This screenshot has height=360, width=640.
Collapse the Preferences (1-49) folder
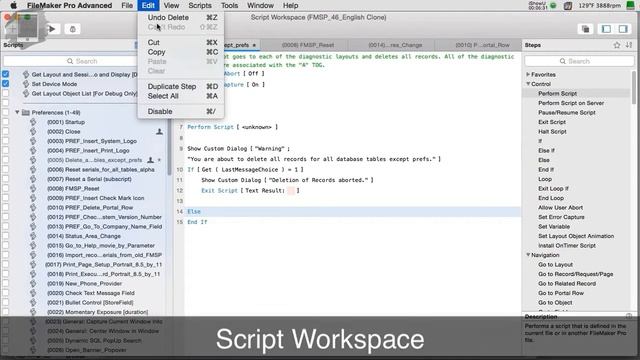coord(17,112)
